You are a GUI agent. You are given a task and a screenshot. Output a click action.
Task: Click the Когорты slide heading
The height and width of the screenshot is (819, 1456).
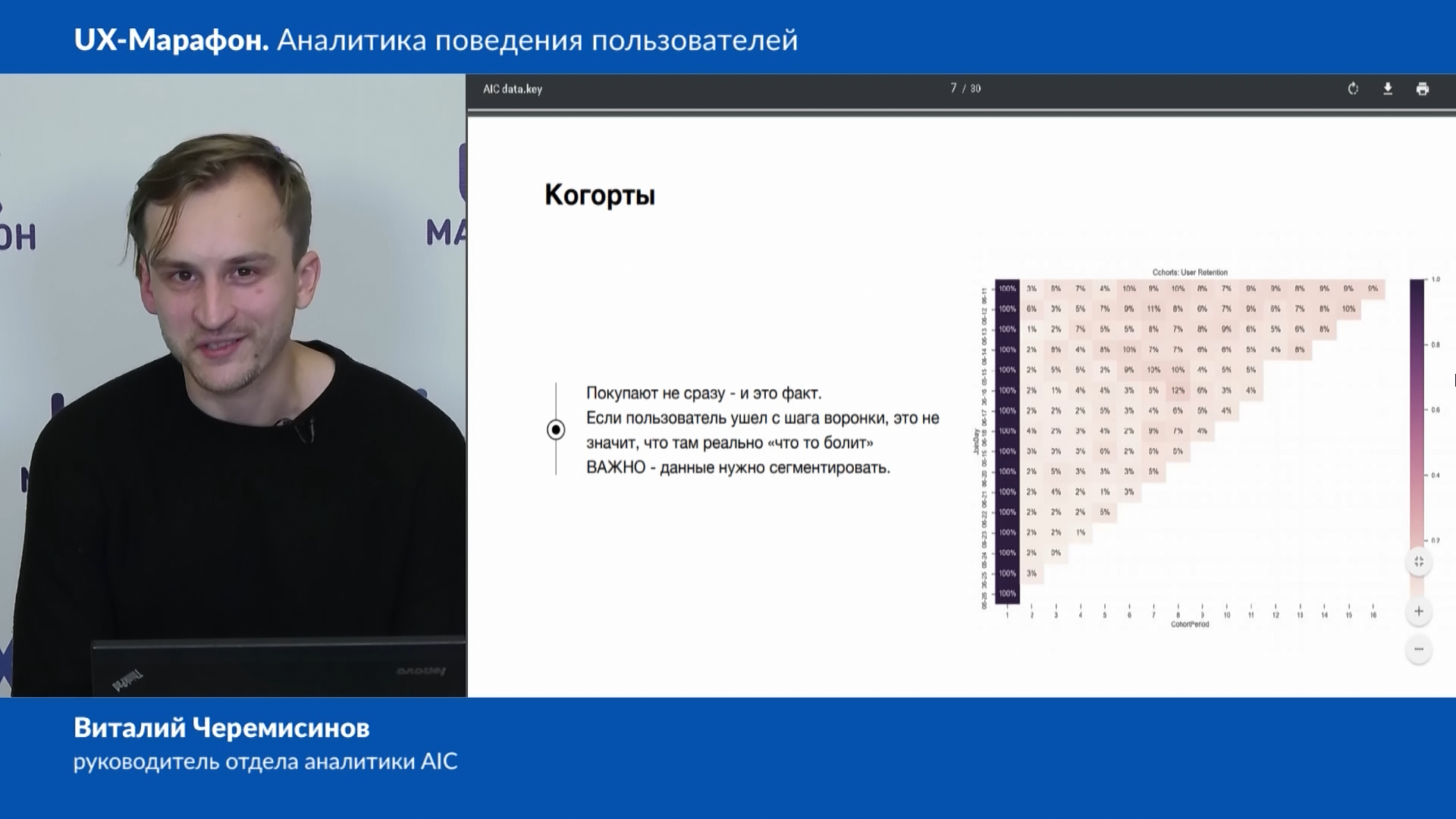(600, 195)
